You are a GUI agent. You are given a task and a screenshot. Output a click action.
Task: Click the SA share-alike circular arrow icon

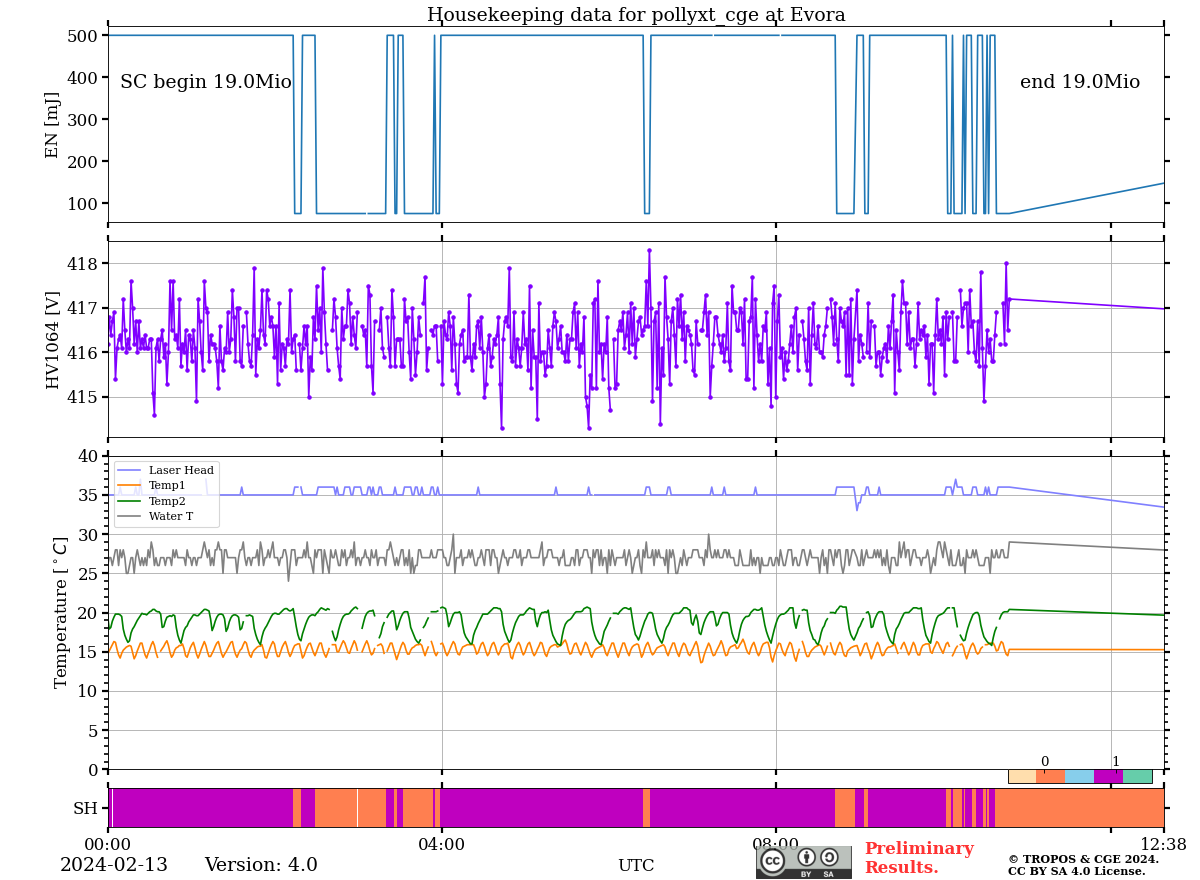tap(829, 857)
